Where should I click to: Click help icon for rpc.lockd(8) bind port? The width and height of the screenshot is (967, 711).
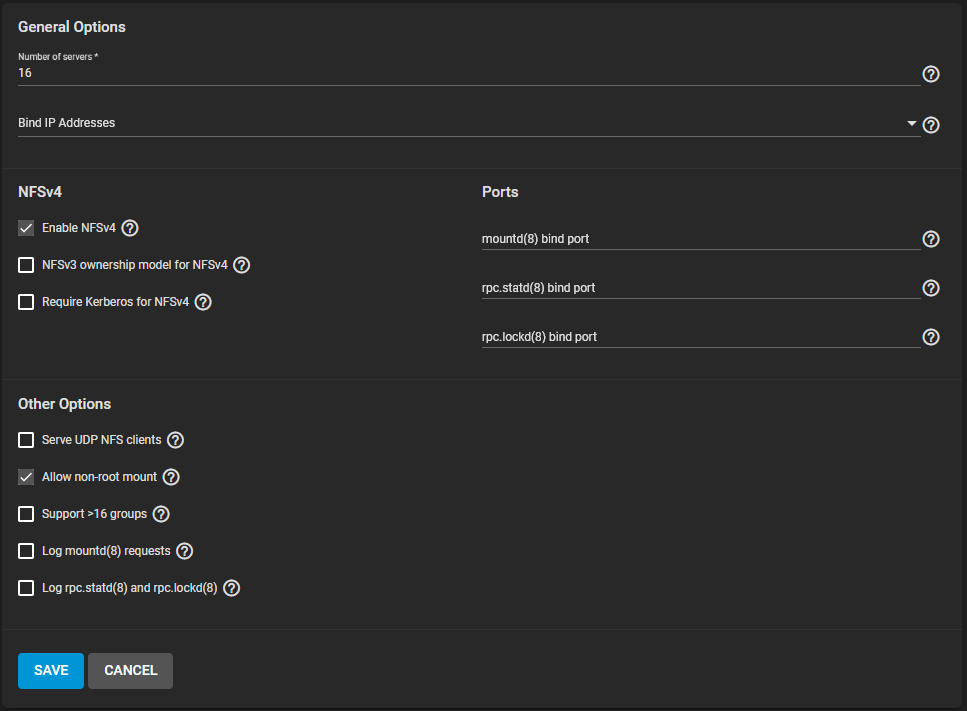(931, 337)
